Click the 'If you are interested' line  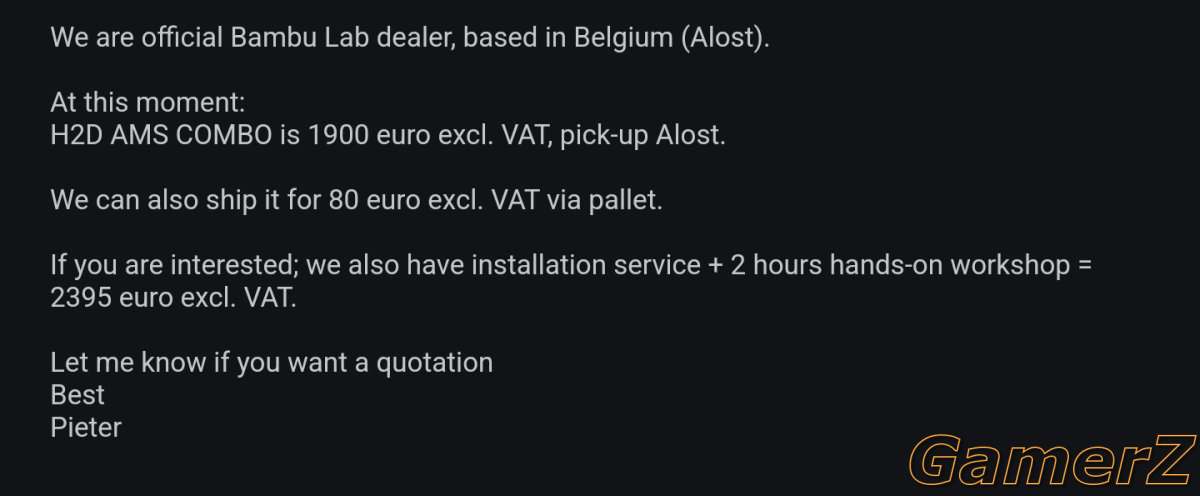570,265
